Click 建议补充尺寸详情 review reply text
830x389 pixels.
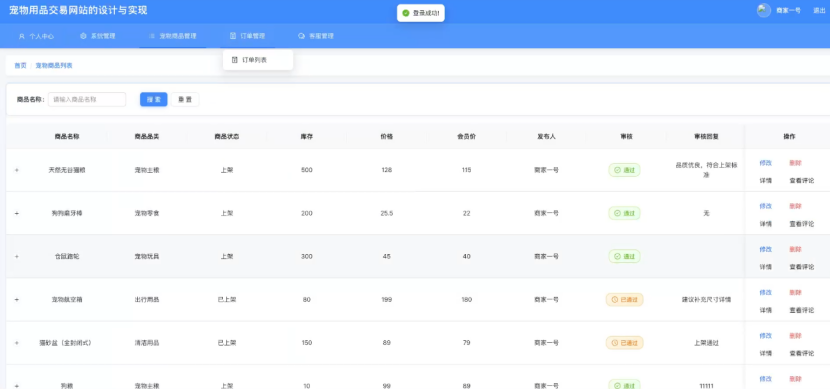[706, 300]
